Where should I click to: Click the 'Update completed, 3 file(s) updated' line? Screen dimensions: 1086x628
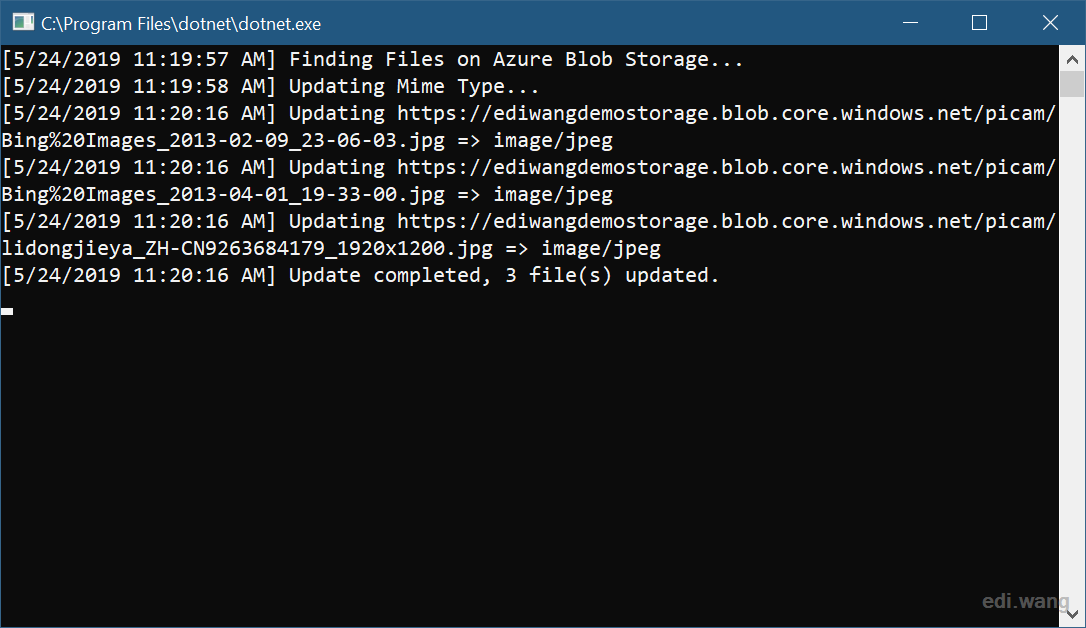(x=360, y=276)
